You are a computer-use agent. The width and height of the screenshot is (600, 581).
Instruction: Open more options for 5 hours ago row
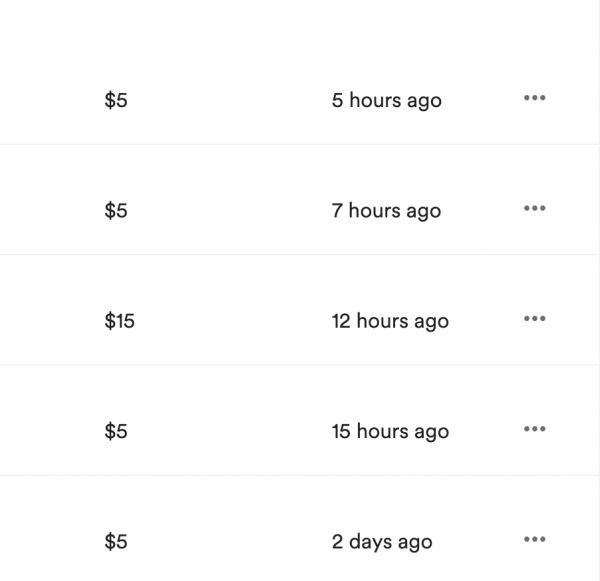(534, 99)
